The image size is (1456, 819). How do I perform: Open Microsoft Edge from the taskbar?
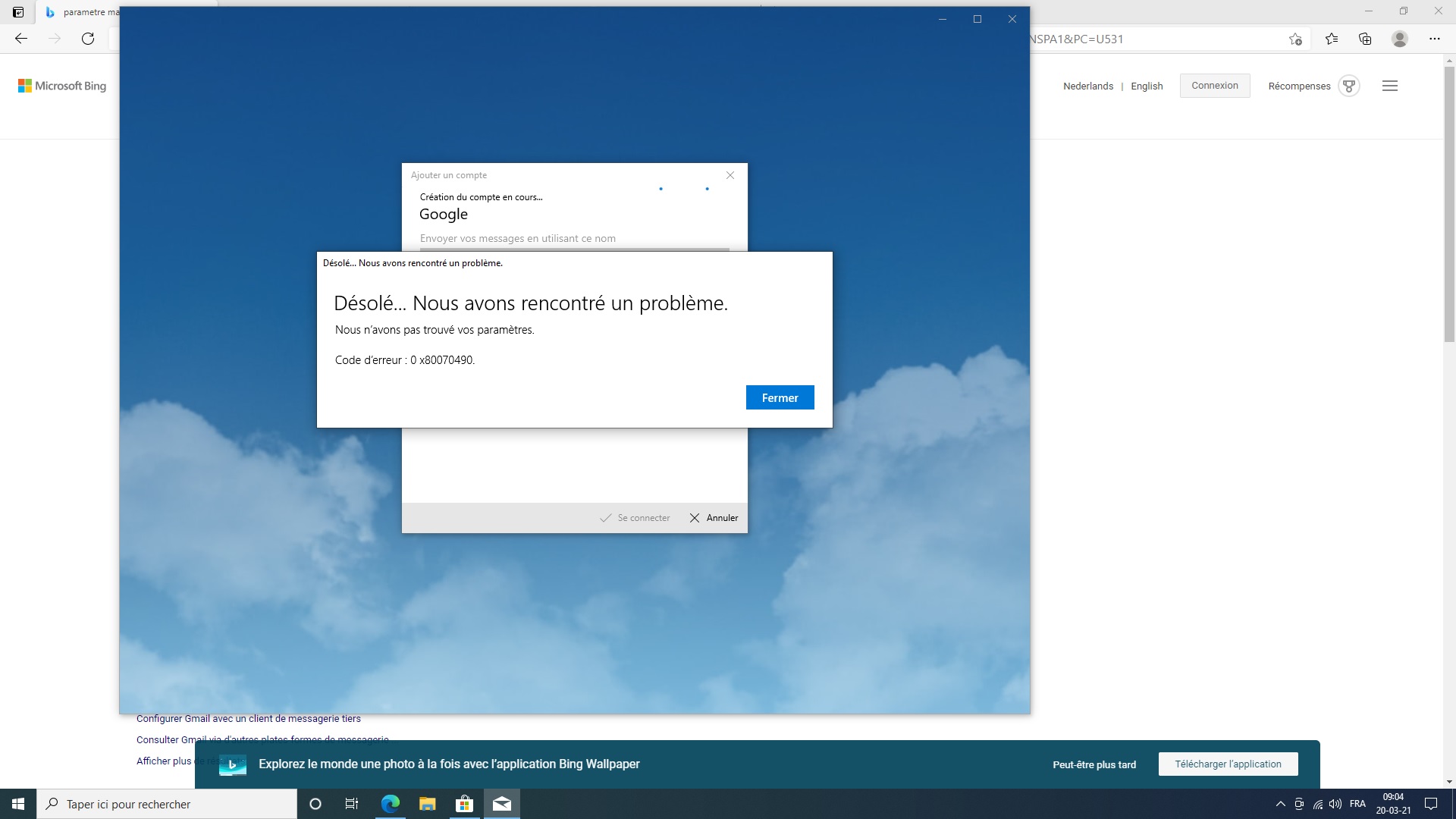coord(390,804)
